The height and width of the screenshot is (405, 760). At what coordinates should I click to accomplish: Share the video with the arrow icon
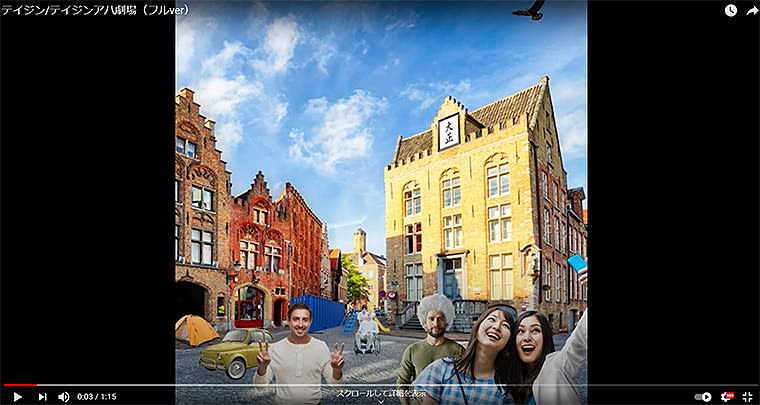pyautogui.click(x=752, y=10)
